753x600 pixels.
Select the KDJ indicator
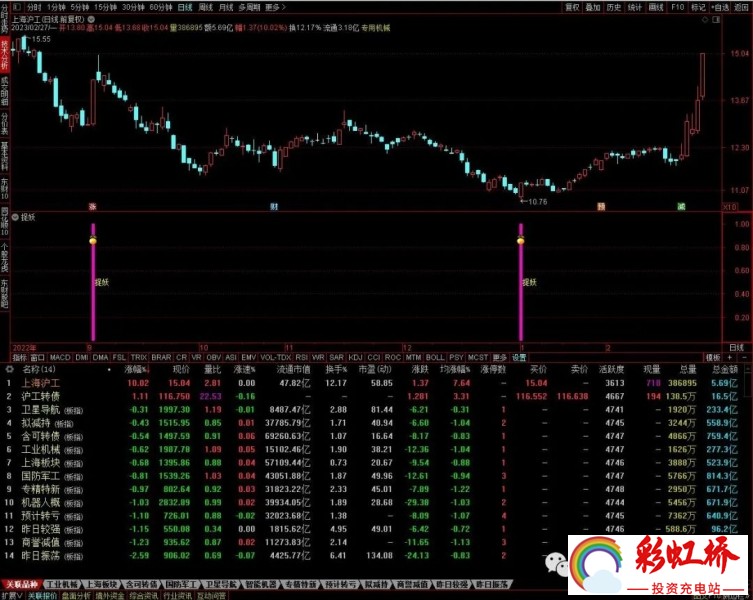[x=355, y=357]
